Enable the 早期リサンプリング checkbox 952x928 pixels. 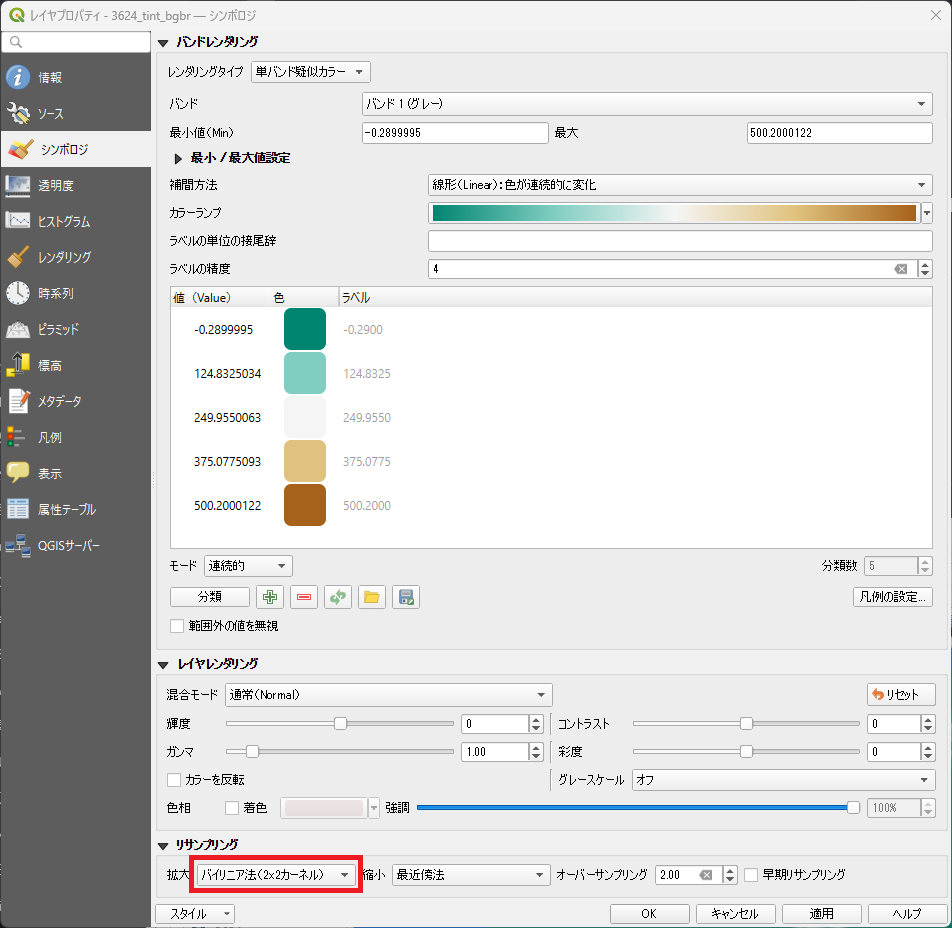click(x=752, y=874)
